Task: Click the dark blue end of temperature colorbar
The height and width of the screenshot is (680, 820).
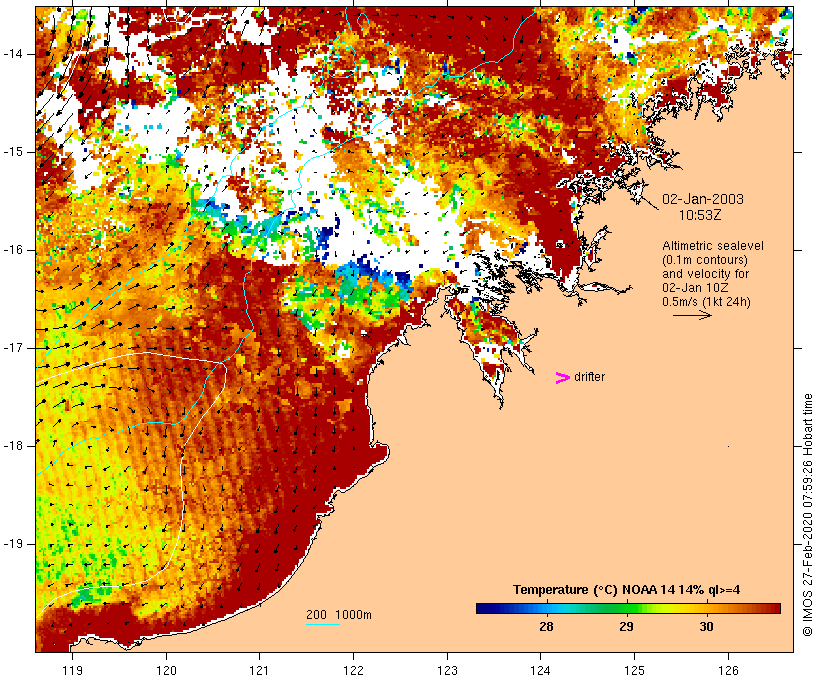Action: pyautogui.click(x=484, y=608)
